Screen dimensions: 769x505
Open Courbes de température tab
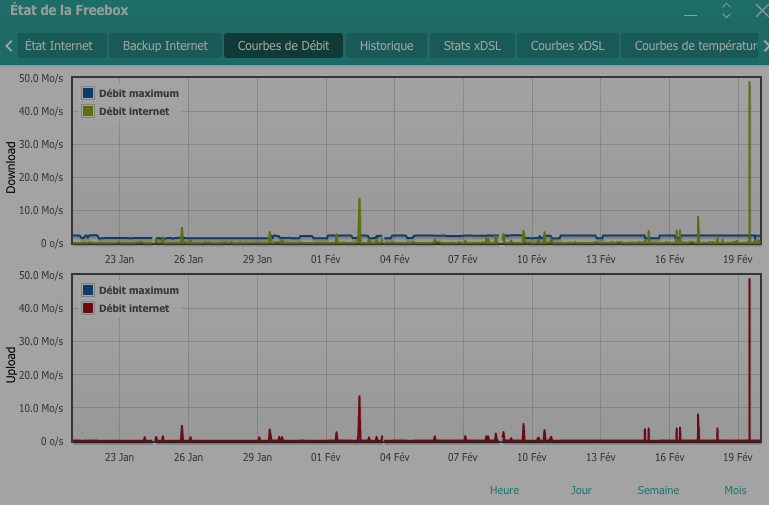point(690,46)
